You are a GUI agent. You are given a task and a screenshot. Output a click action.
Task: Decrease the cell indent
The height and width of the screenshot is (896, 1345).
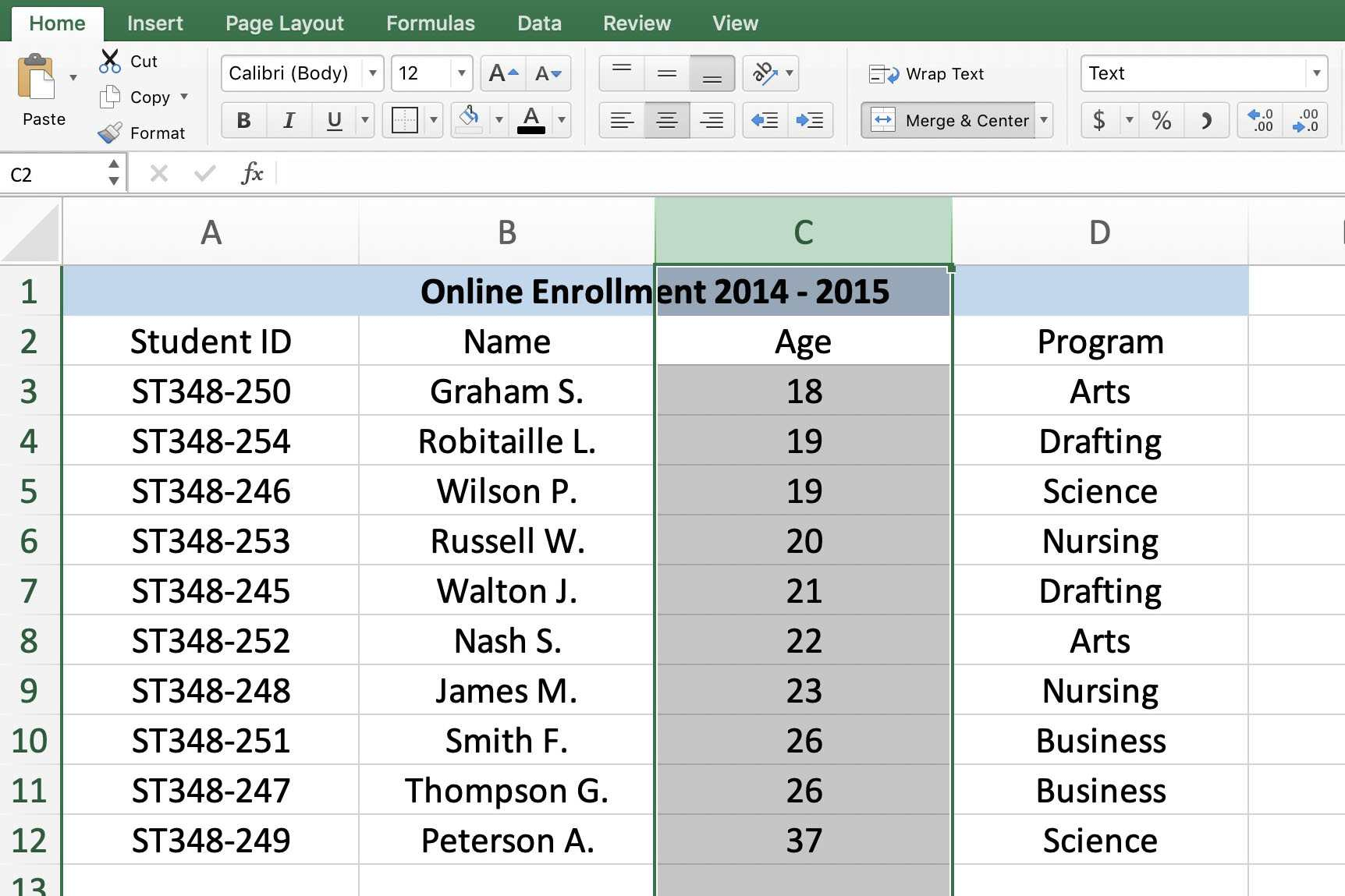(765, 120)
